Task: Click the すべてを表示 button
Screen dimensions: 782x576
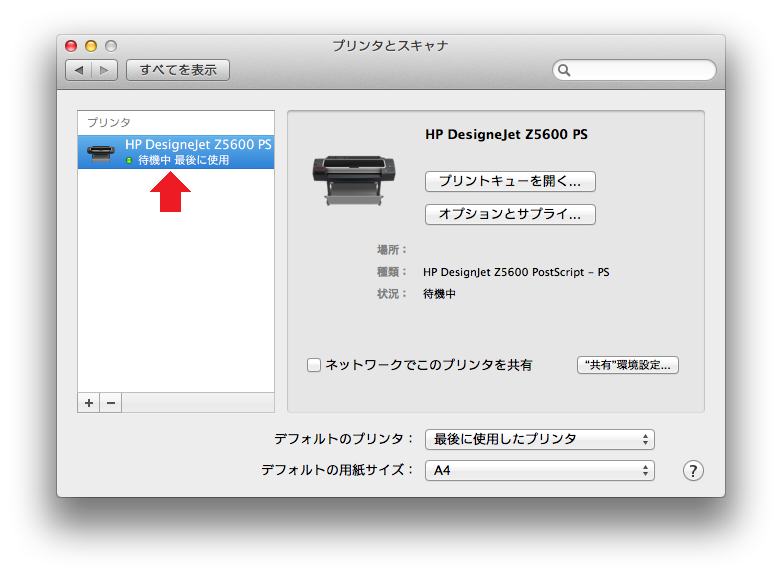Action: coord(178,70)
